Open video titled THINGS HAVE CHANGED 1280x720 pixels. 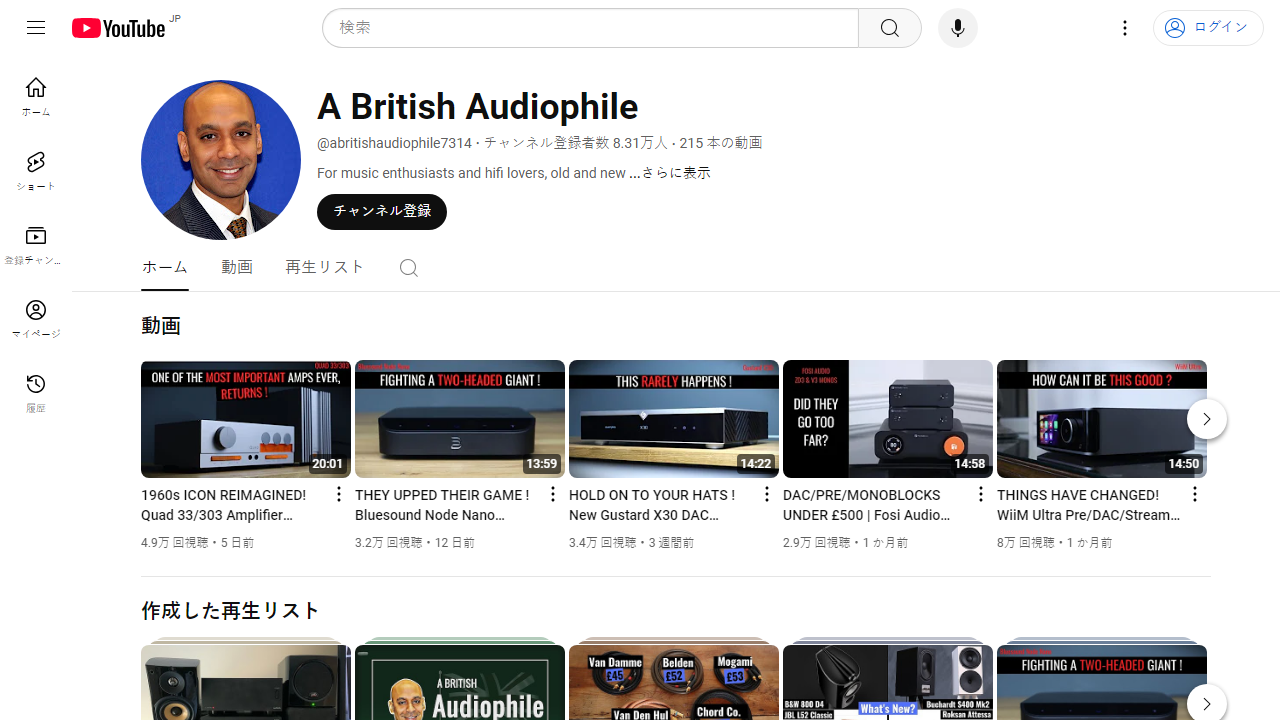click(1089, 505)
